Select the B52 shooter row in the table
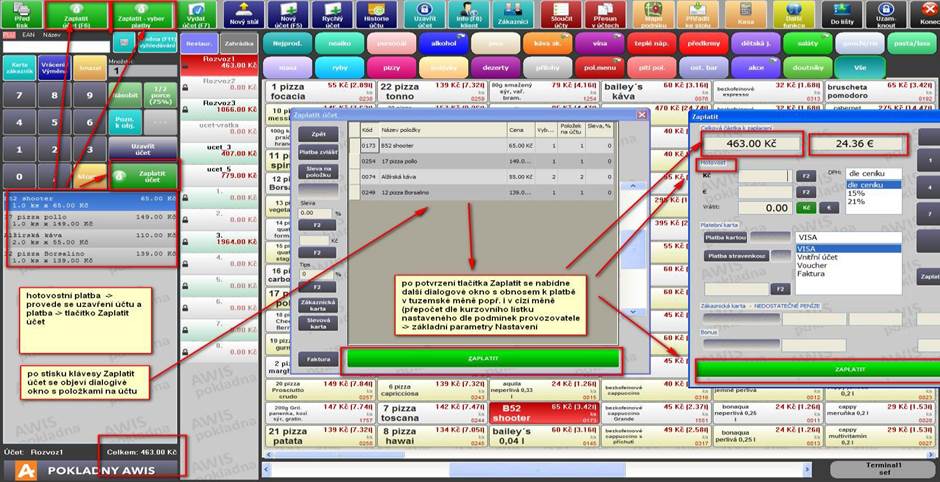The width and height of the screenshot is (940, 482). pyautogui.click(x=481, y=146)
